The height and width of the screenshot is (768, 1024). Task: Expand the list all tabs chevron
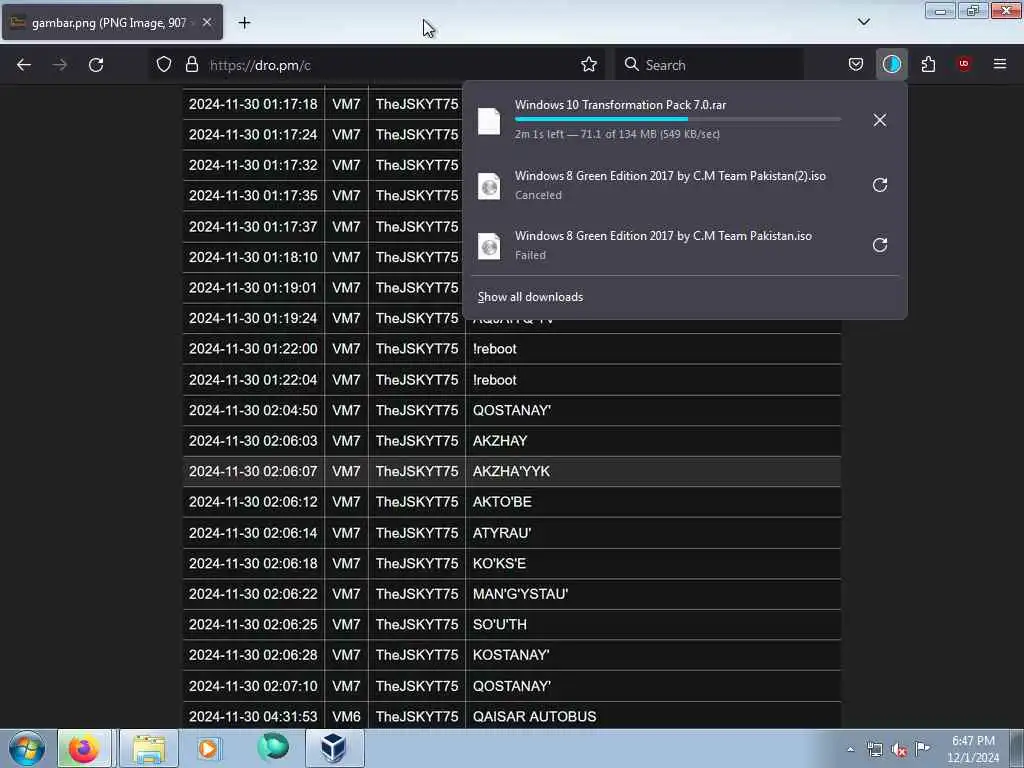(863, 22)
